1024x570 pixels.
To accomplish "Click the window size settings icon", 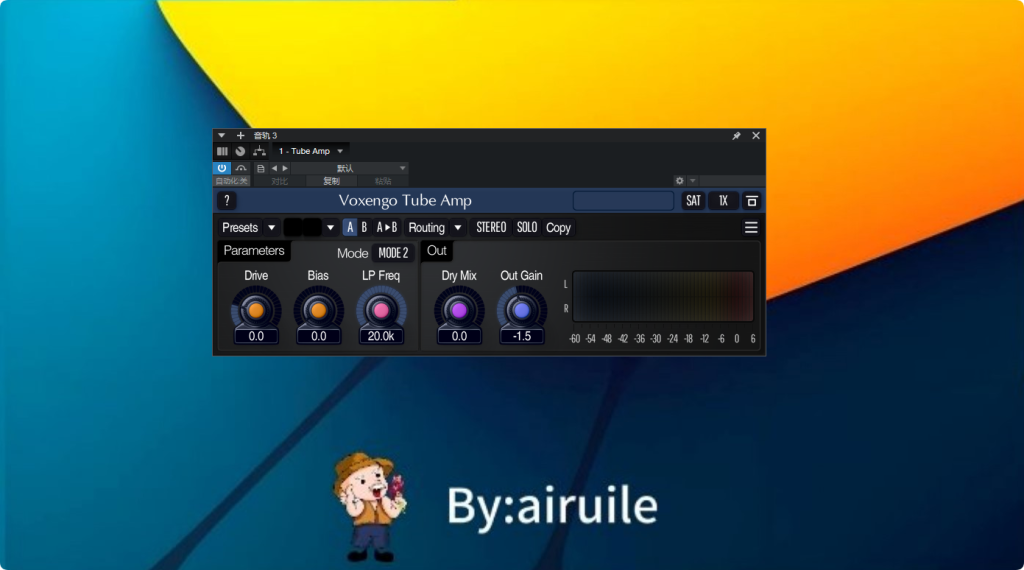I will (x=752, y=201).
